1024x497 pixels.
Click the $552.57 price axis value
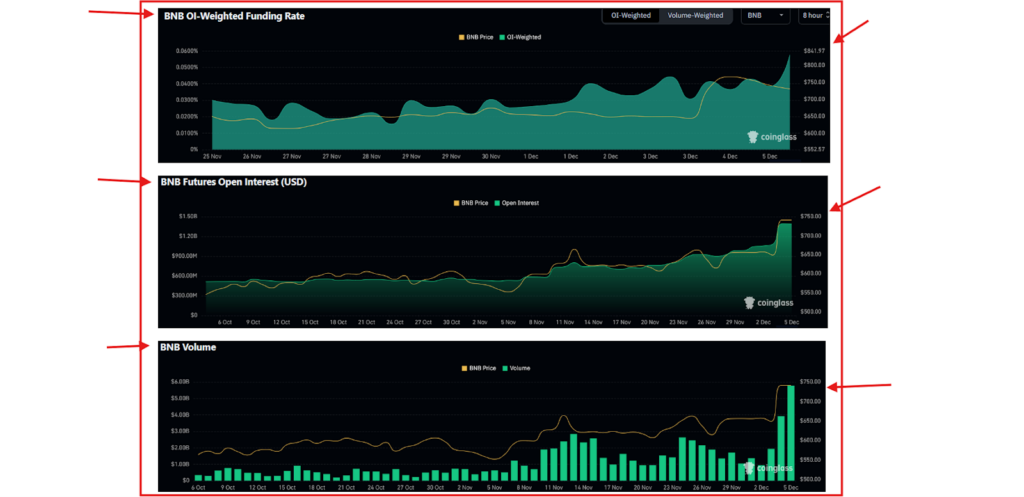814,150
